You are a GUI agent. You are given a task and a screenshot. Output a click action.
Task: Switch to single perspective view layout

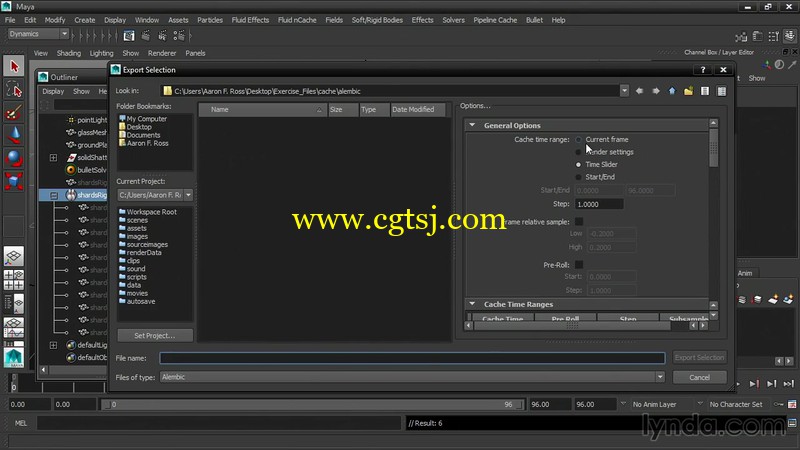[14, 256]
